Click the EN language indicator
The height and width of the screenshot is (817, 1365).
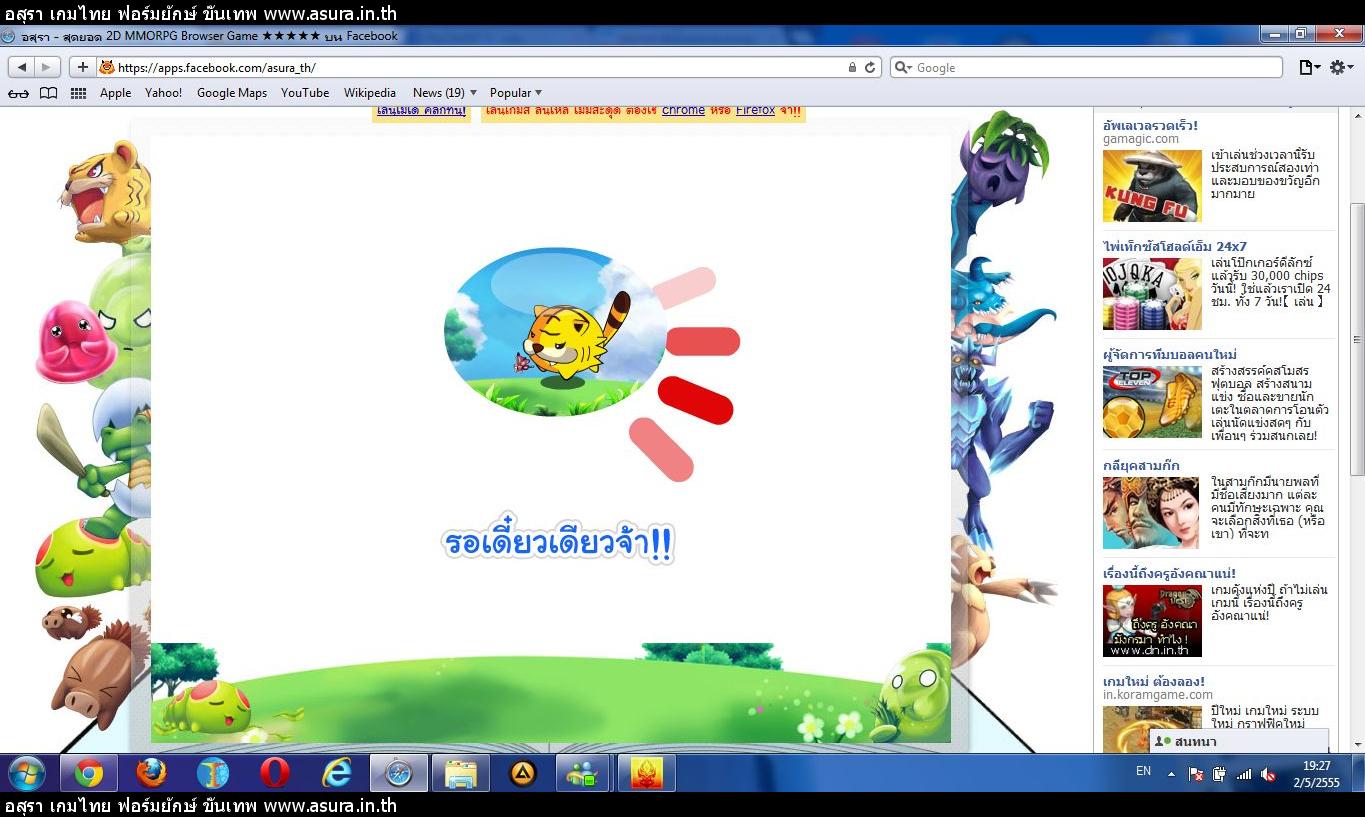(x=1143, y=771)
